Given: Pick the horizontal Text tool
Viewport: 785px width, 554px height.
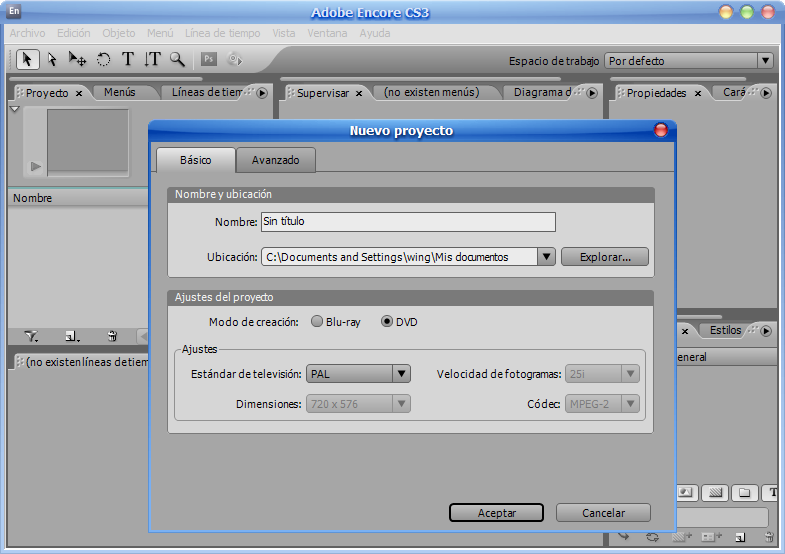Looking at the screenshot, I should coord(128,59).
